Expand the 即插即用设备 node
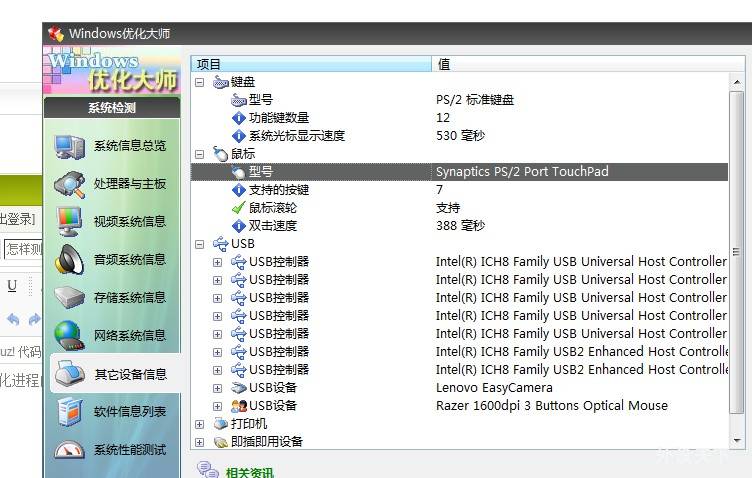Screen dimensions: 752x478 pyautogui.click(x=199, y=442)
